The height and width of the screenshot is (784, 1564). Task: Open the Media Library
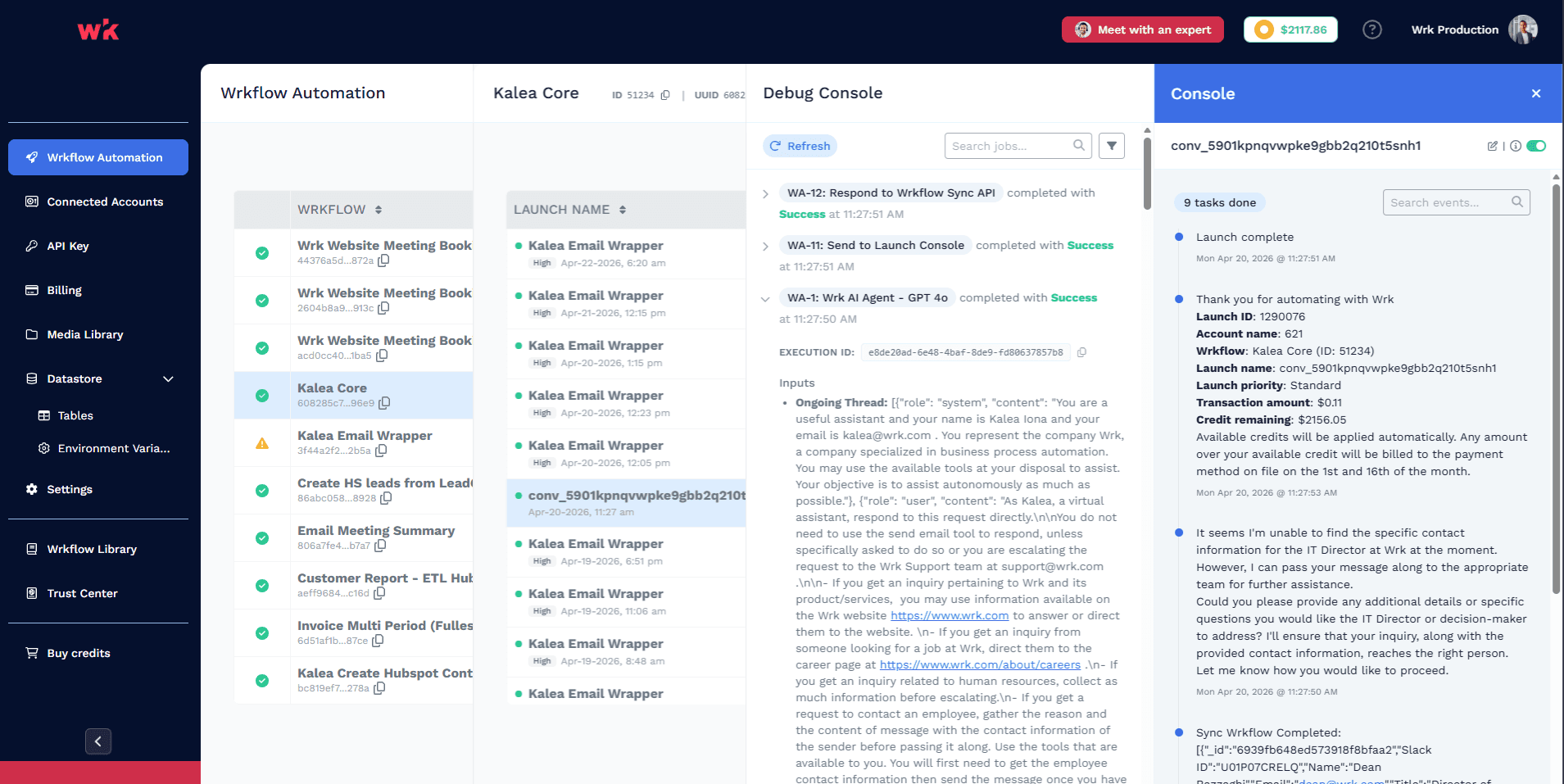98,334
